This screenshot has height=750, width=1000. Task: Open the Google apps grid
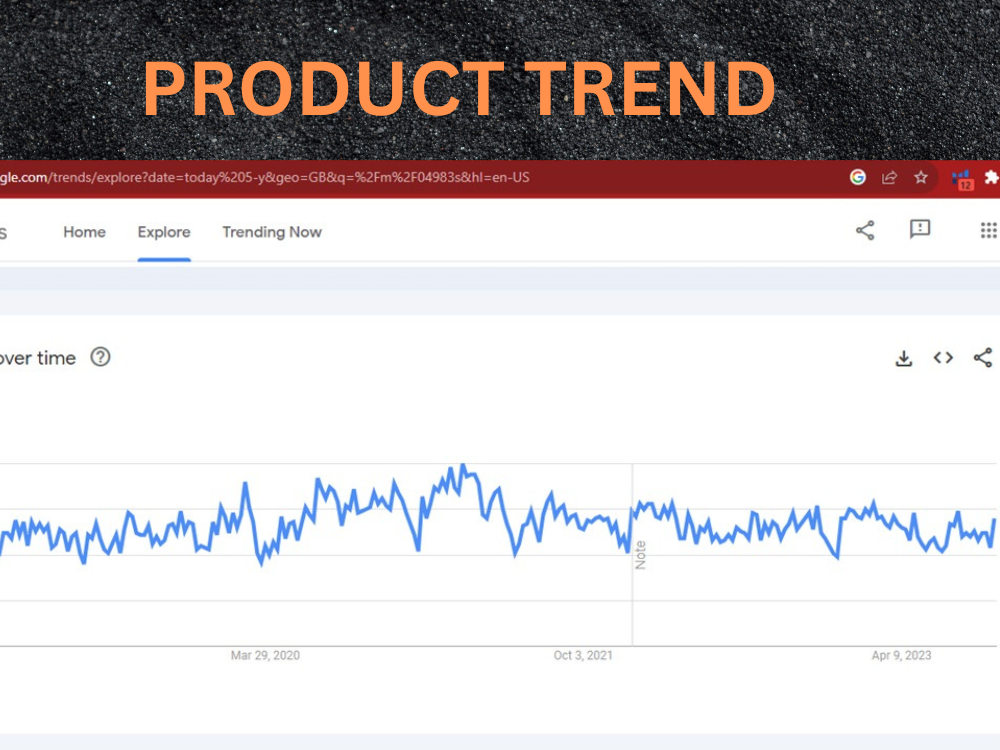point(989,230)
